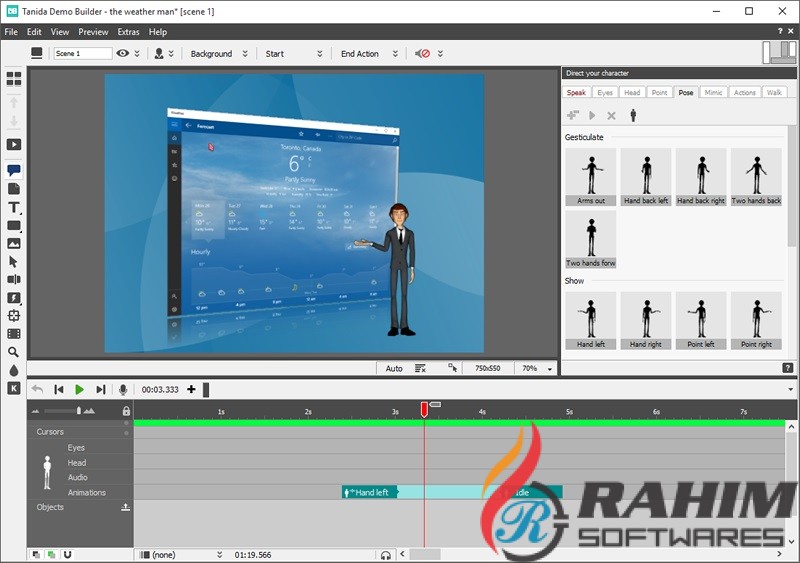Select the rectangle button tool
Screen dimensions: 800x563
[x=14, y=226]
